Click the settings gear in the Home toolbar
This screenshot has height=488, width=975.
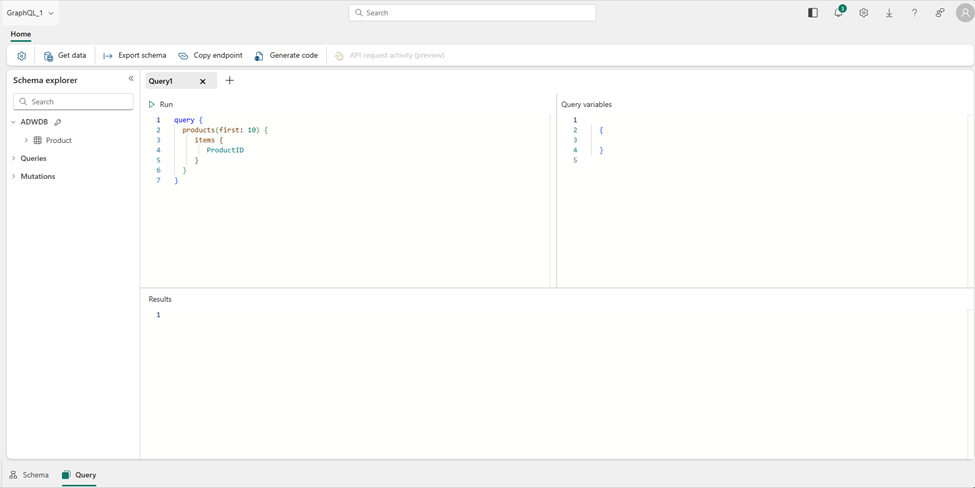(21, 56)
